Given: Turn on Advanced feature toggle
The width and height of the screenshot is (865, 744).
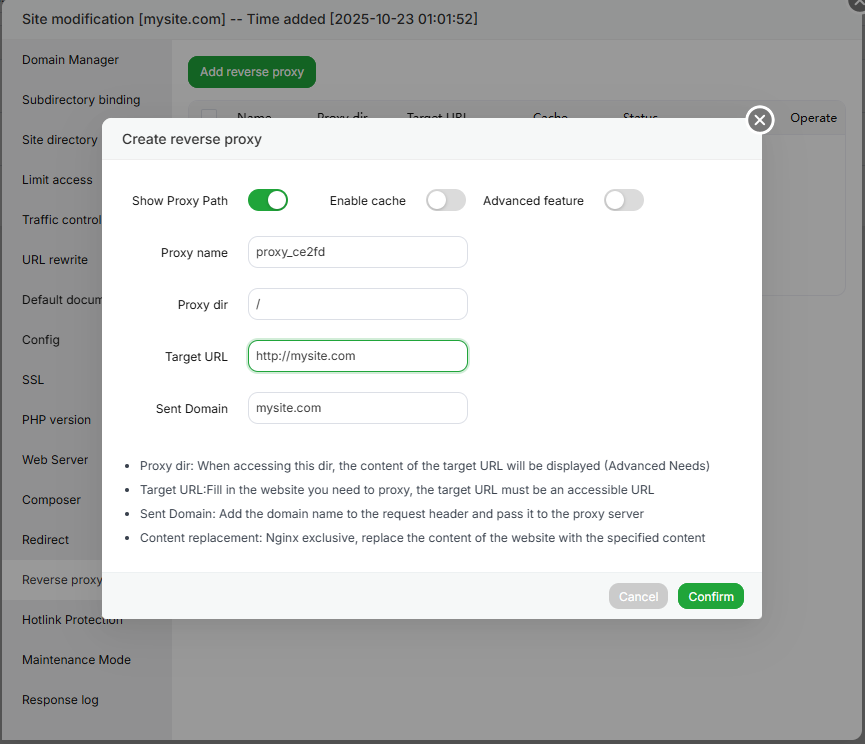Looking at the screenshot, I should coord(624,200).
